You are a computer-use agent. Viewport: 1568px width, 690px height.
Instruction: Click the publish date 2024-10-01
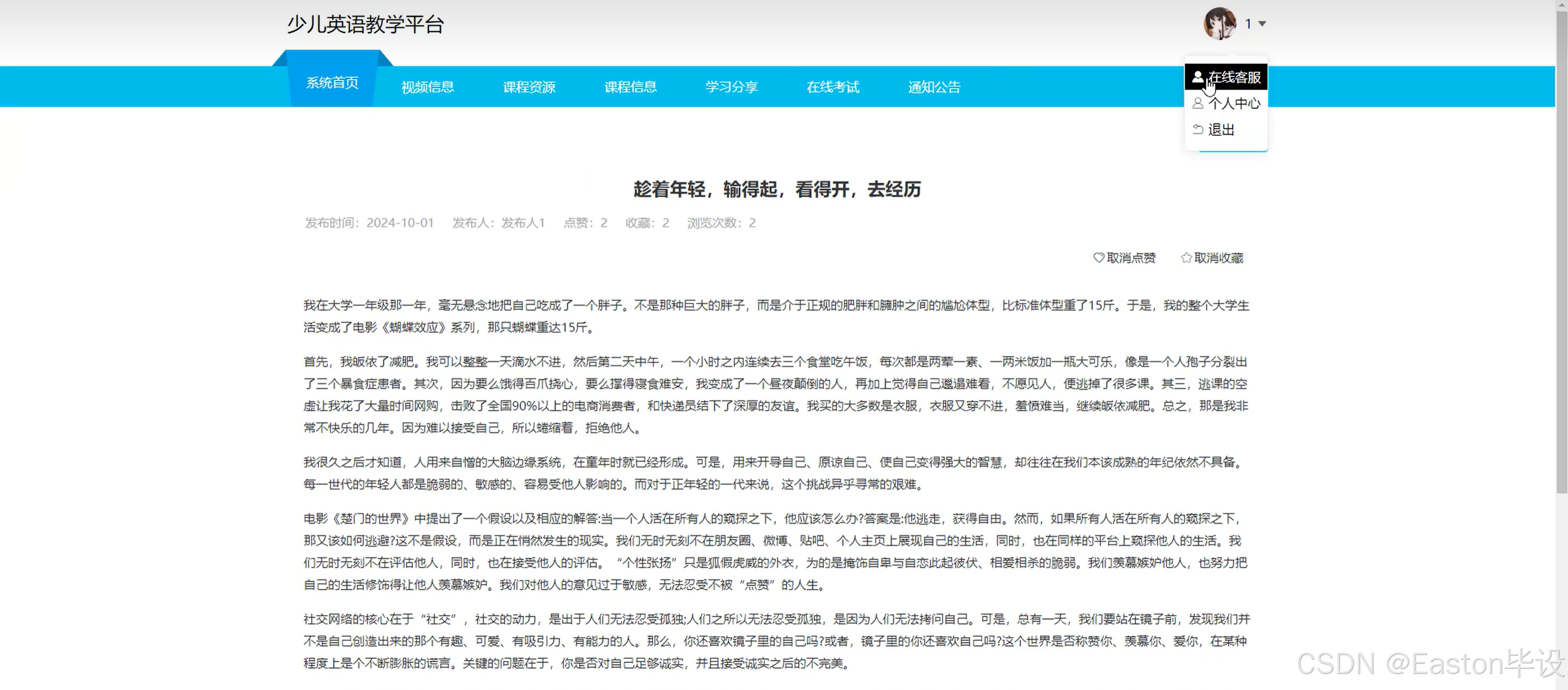[400, 223]
